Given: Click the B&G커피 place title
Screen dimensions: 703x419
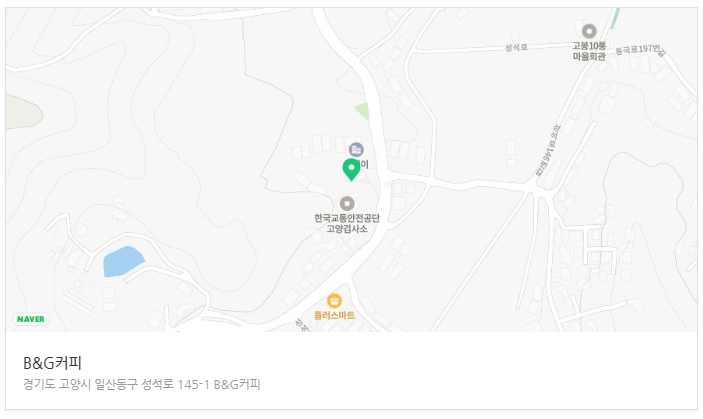Looking at the screenshot, I should tap(52, 363).
